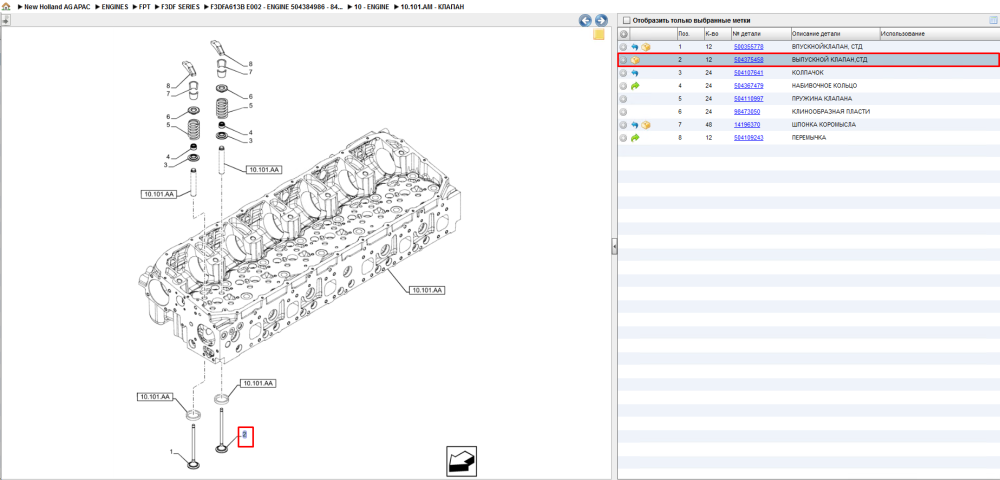Screen dimensions: 1000x480
Task: Open the table column settings icon
Action: point(992,20)
